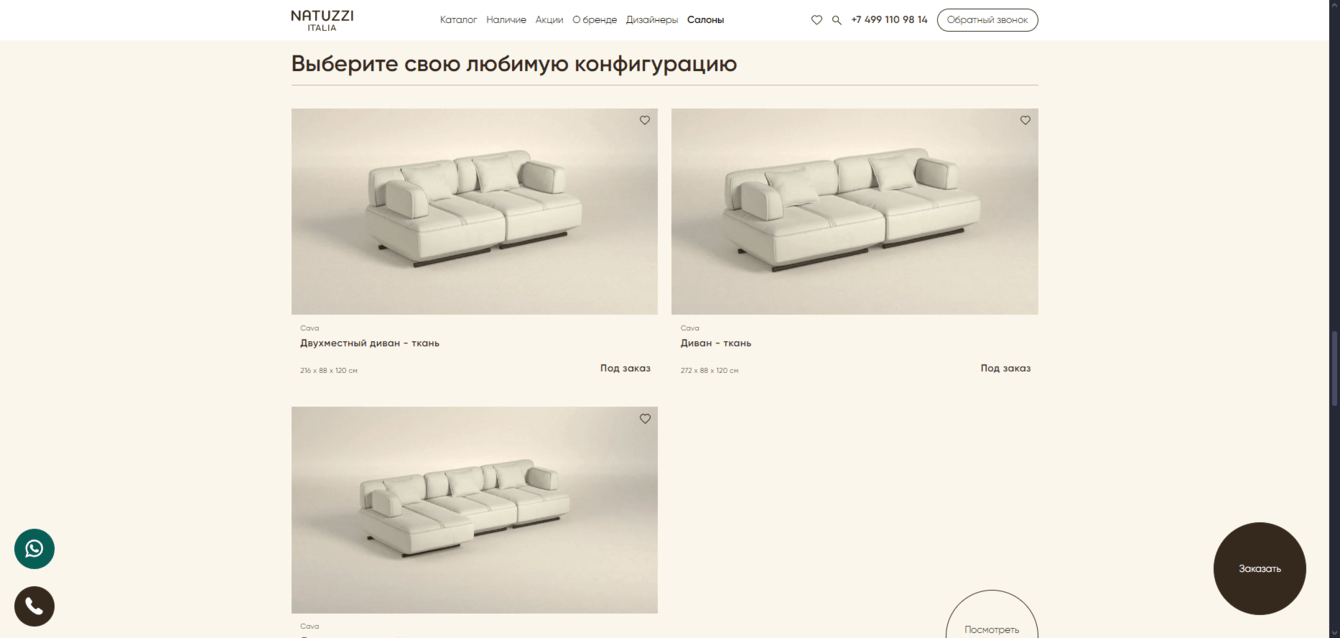Start a WhatsApp chat with green icon
The height and width of the screenshot is (638, 1340).
[x=34, y=549]
